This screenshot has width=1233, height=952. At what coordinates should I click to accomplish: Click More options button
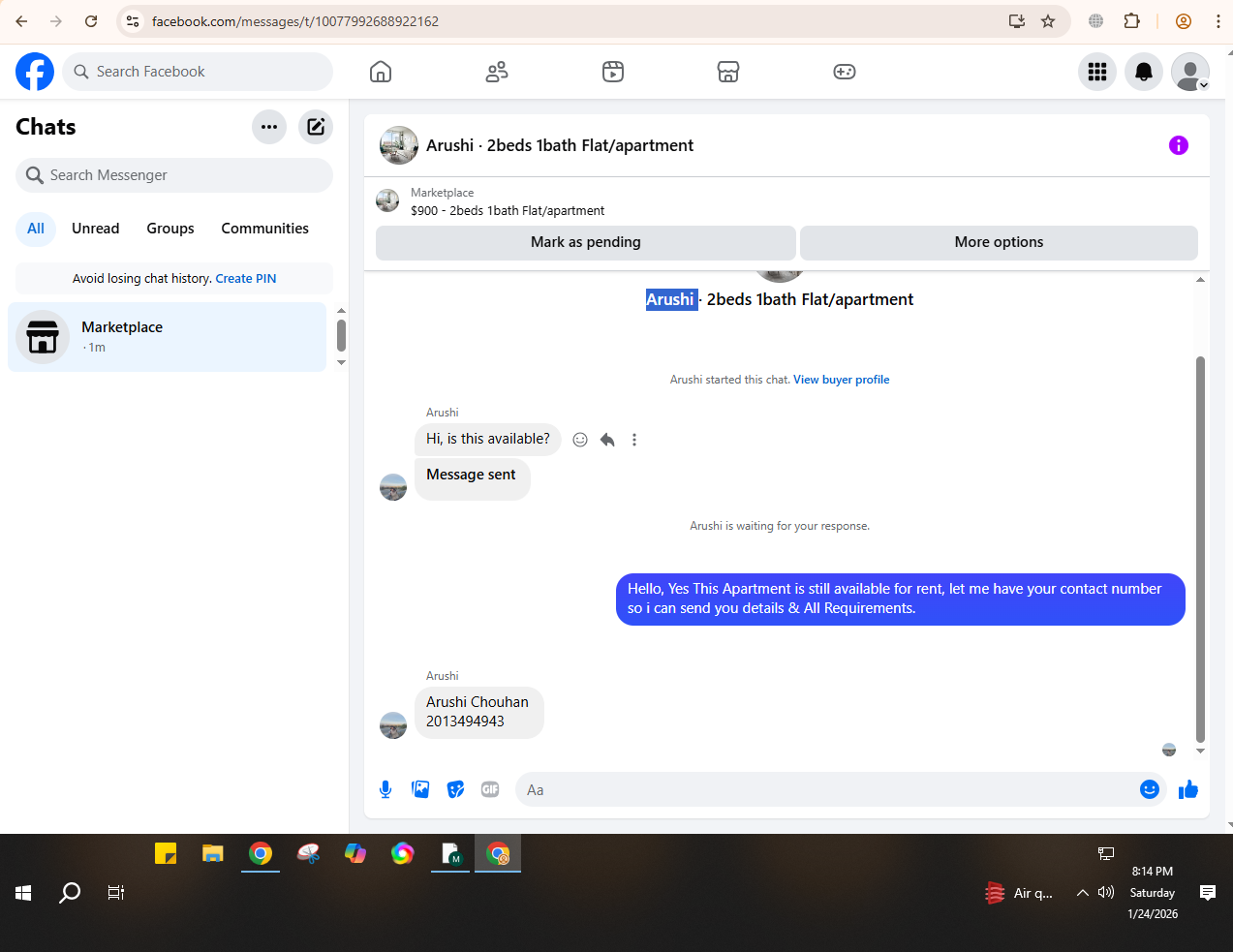point(999,242)
